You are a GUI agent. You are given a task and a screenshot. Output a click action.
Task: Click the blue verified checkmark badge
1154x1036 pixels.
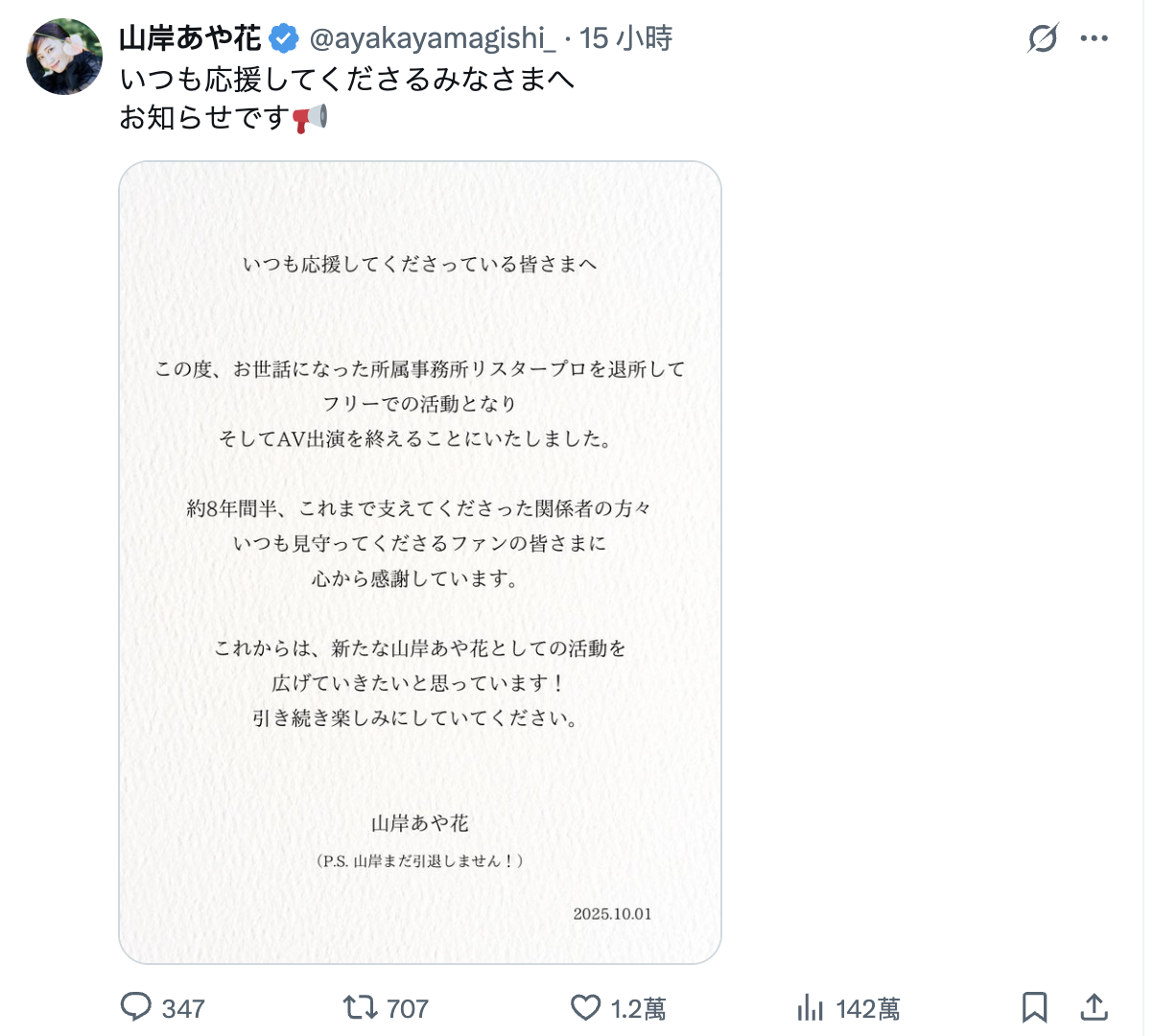pyautogui.click(x=283, y=38)
